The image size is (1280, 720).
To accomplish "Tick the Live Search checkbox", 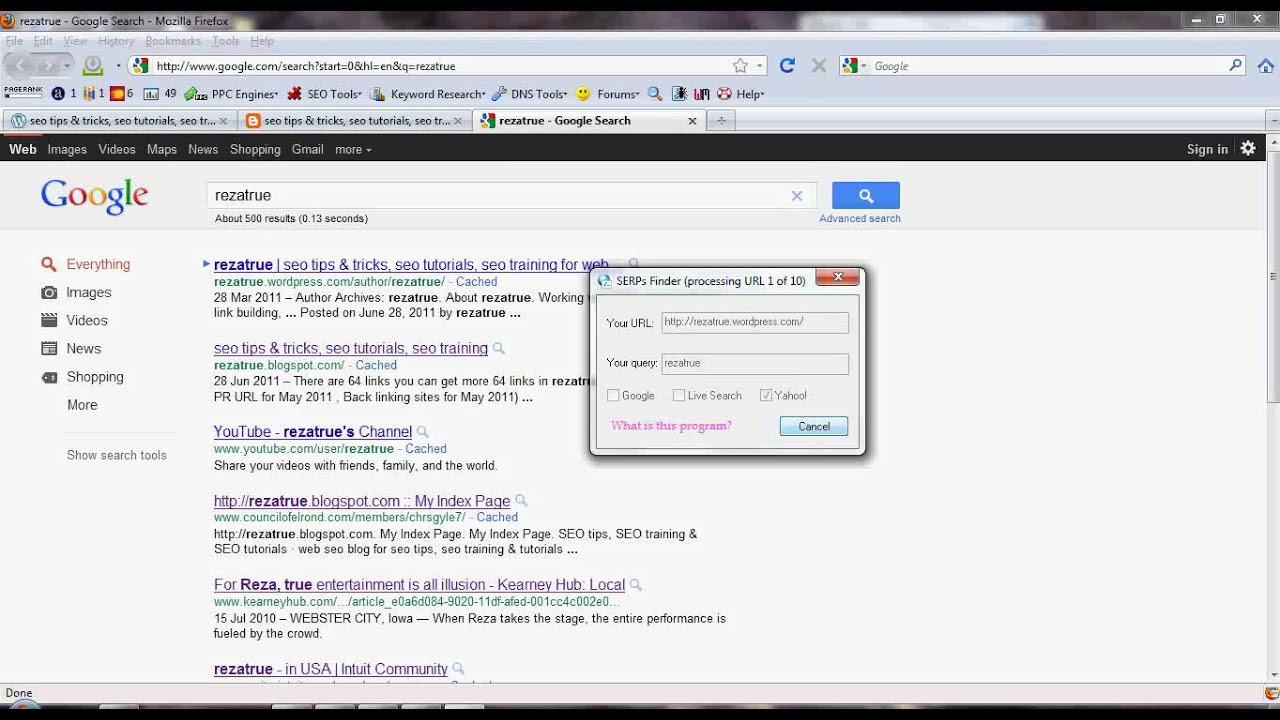I will pos(679,396).
